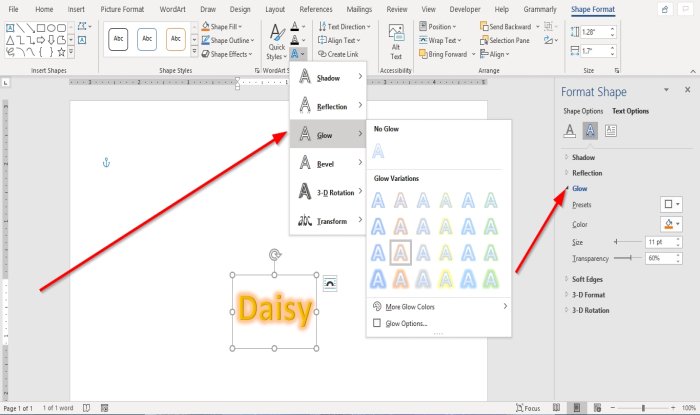Screen dimensions: 700x415
Task: Open the Reflection submenu
Action: (328, 106)
